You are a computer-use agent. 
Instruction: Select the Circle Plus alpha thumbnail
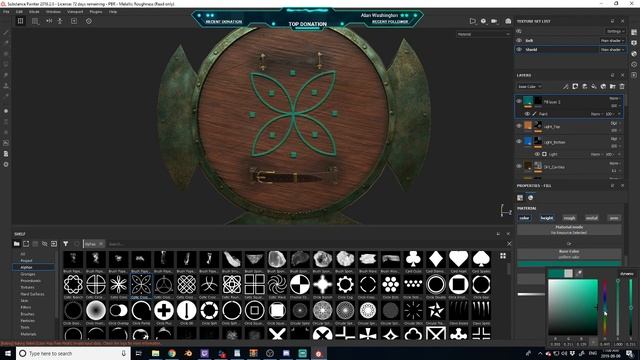pos(164,311)
